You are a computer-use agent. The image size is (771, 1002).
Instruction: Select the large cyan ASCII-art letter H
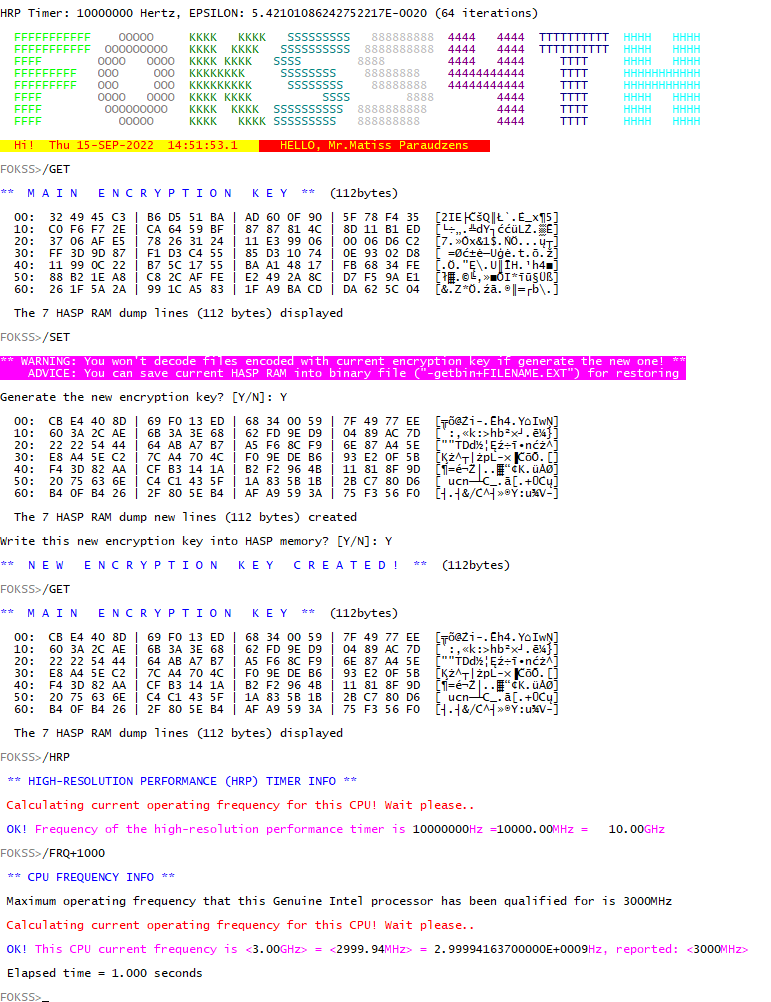pyautogui.click(x=662, y=79)
